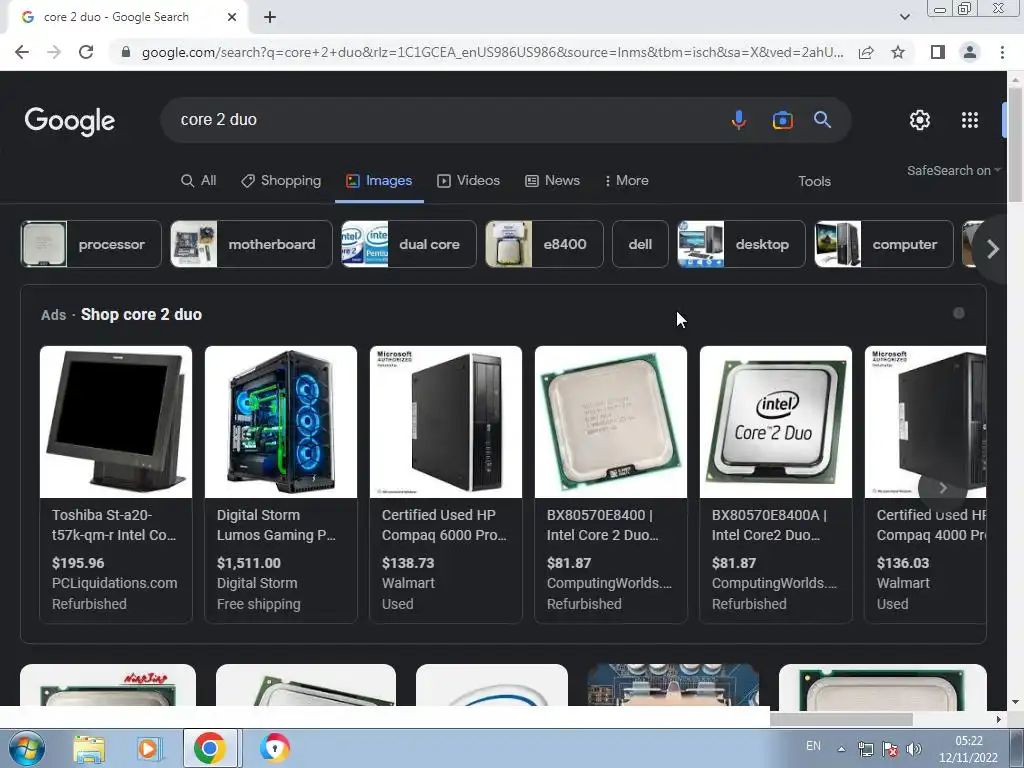Open the Google apps grid

970,120
